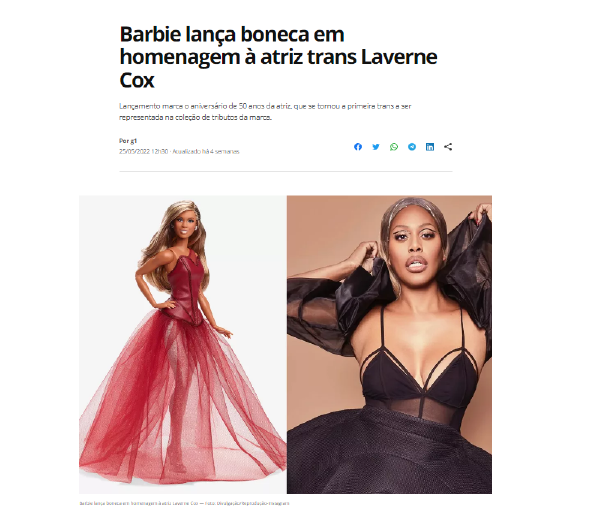
Task: Open the Laverne Cox portrait photo
Action: click(x=389, y=344)
